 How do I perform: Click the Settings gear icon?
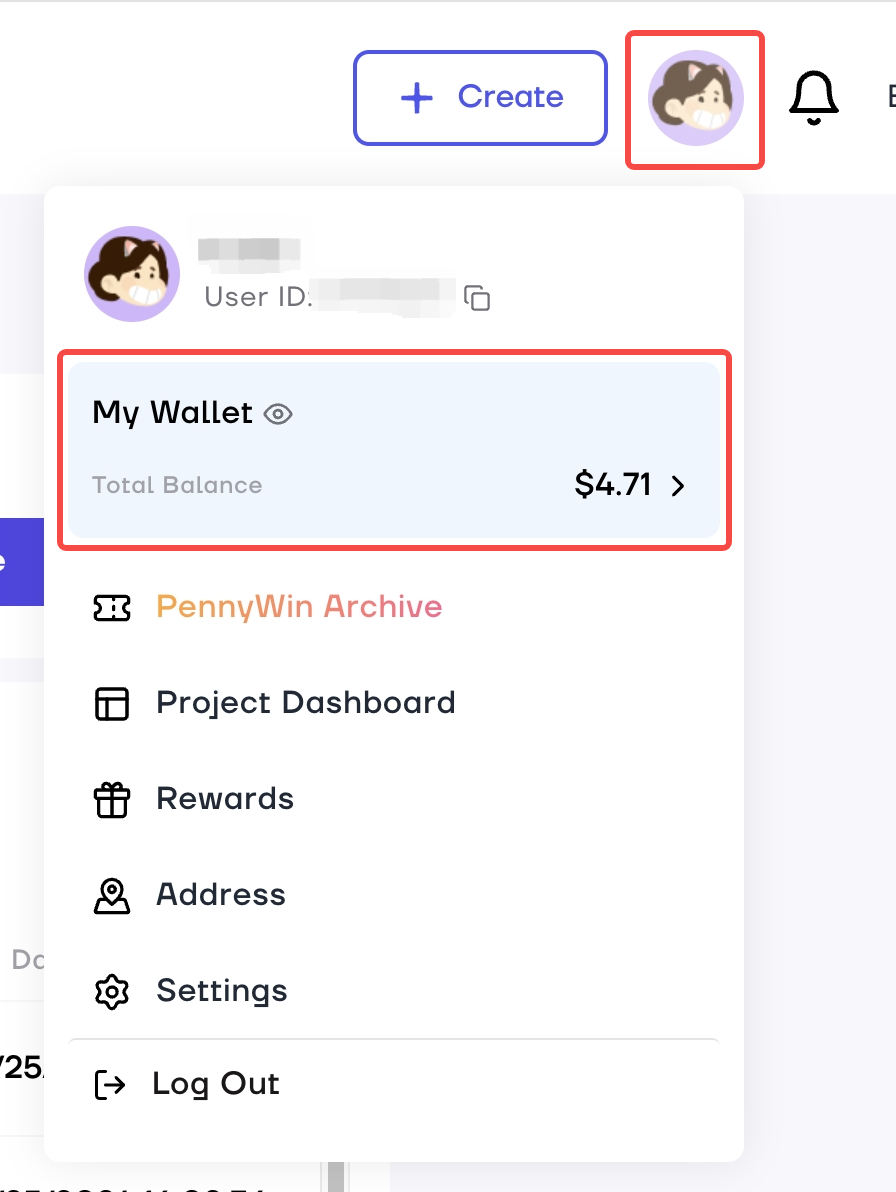point(112,992)
